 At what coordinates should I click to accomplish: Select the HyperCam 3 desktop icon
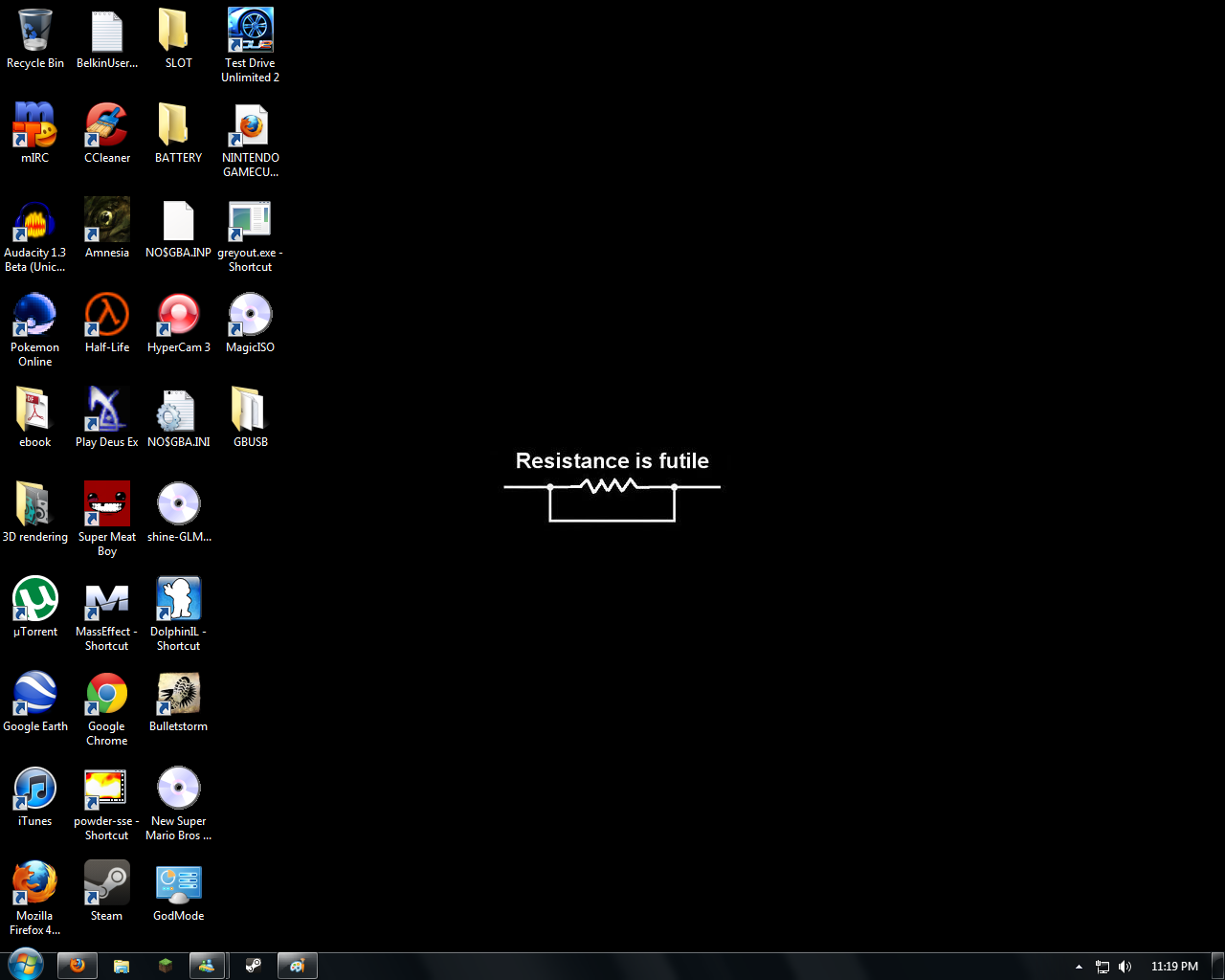[x=178, y=315]
